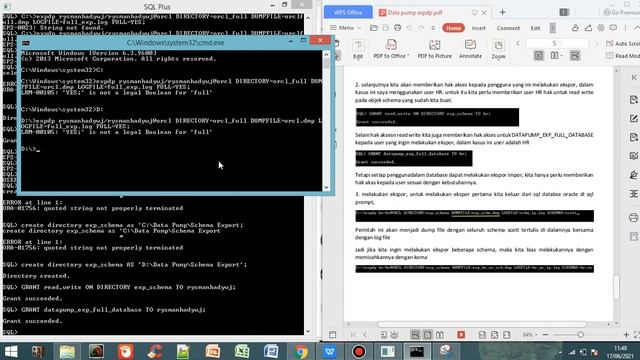640x360 pixels.
Task: Enable Read Mode
Action: 623,56
